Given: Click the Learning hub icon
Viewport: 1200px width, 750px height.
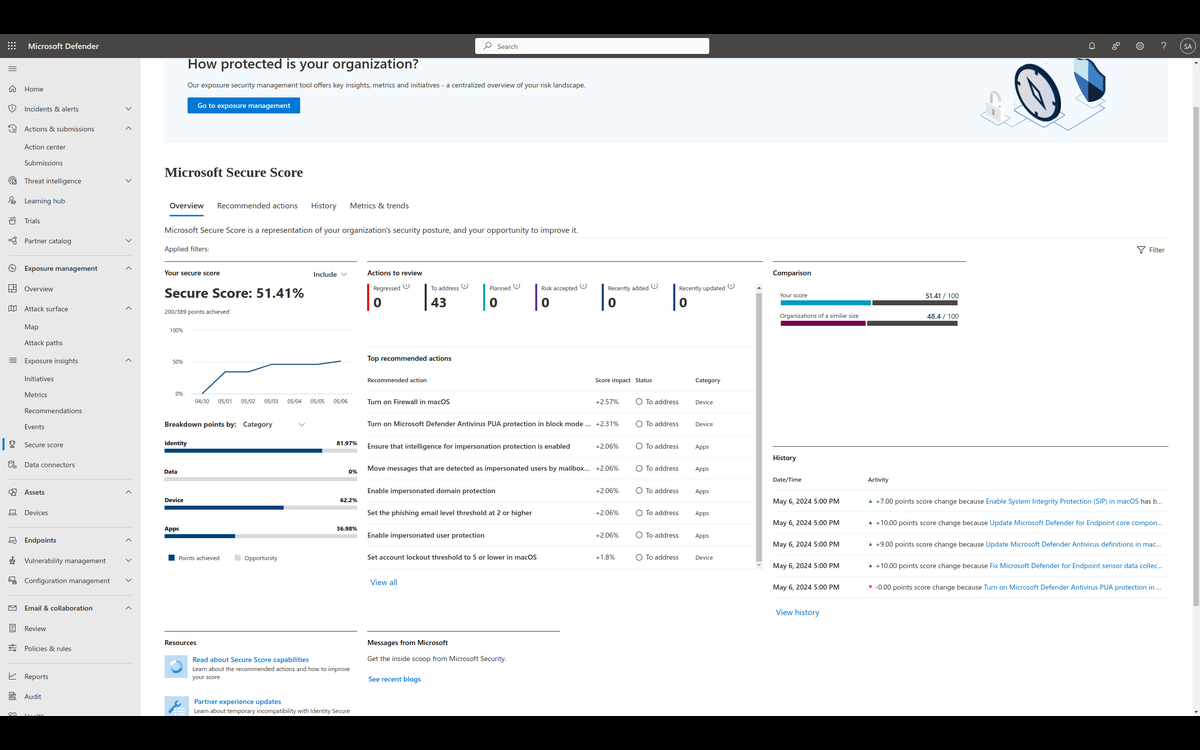Looking at the screenshot, I should 12,201.
